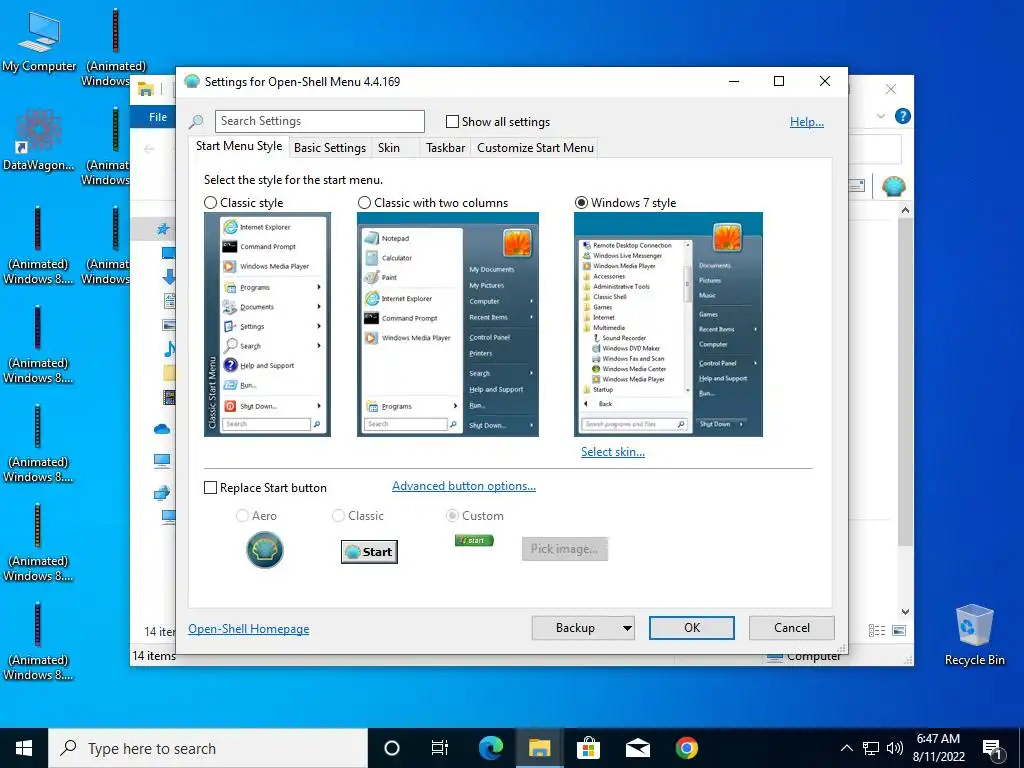The height and width of the screenshot is (768, 1024).
Task: Open Microsoft Store from the taskbar
Action: [x=588, y=748]
